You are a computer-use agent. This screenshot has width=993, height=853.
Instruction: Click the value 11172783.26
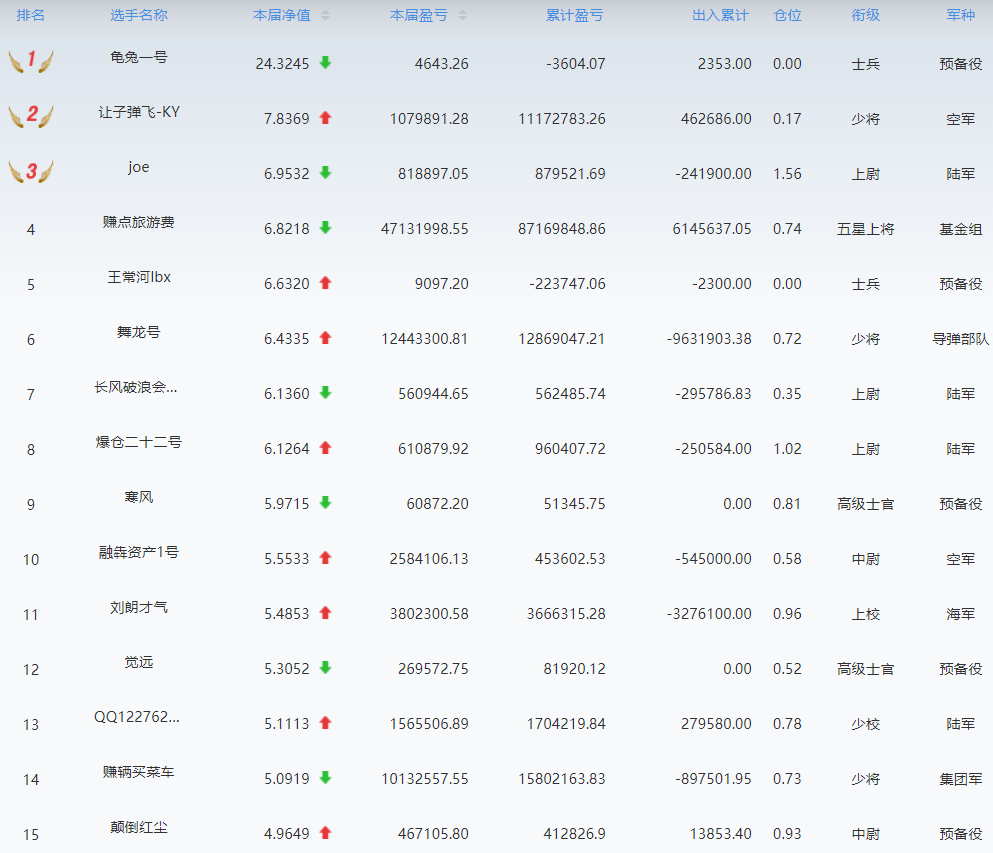[562, 118]
